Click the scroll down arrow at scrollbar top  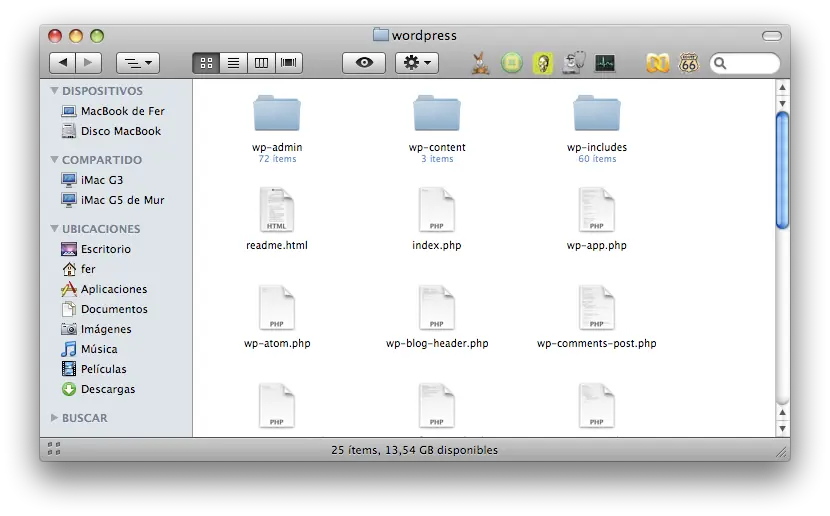coord(782,103)
